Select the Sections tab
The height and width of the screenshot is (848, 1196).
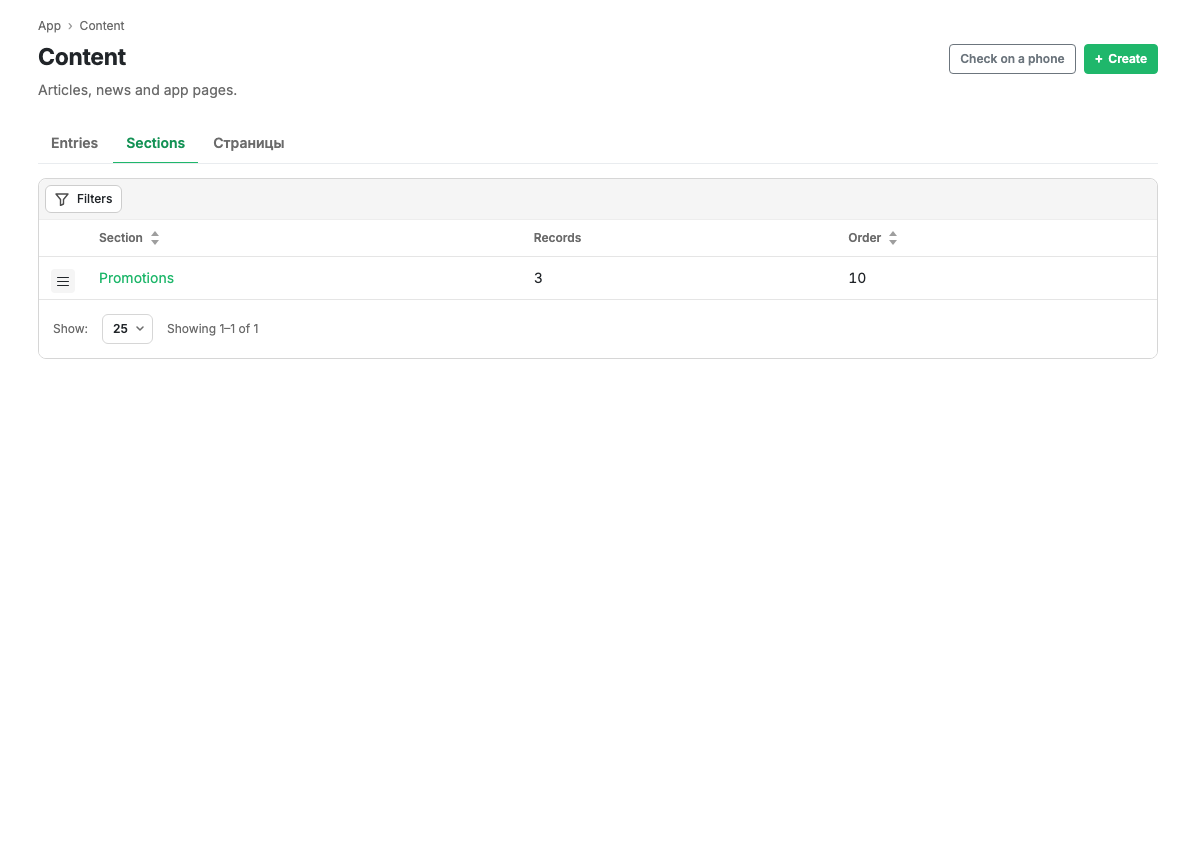156,143
